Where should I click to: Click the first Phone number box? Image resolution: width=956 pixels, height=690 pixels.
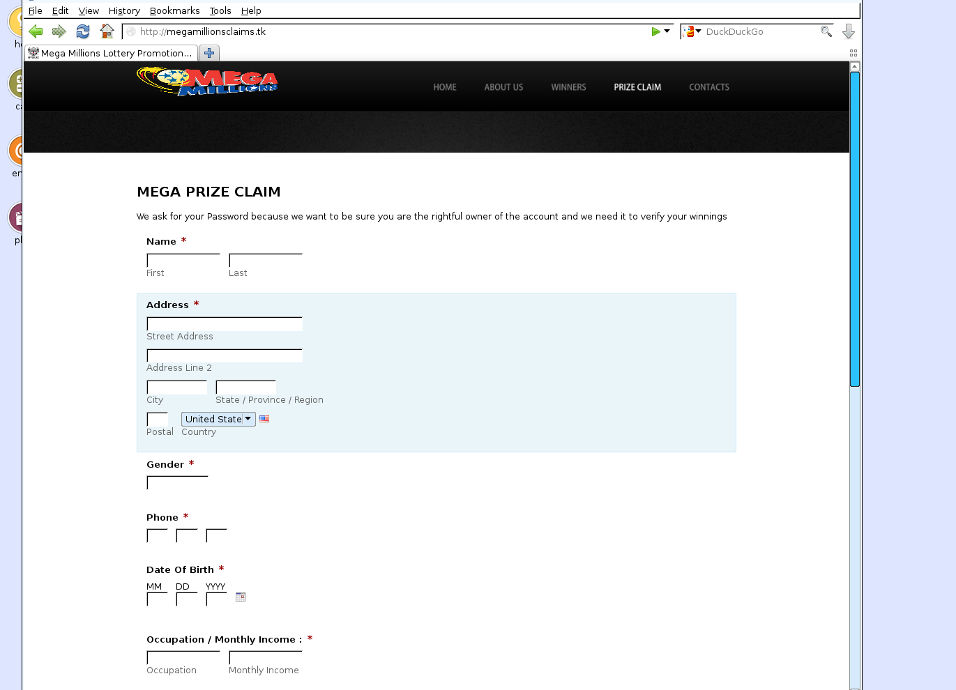(157, 536)
